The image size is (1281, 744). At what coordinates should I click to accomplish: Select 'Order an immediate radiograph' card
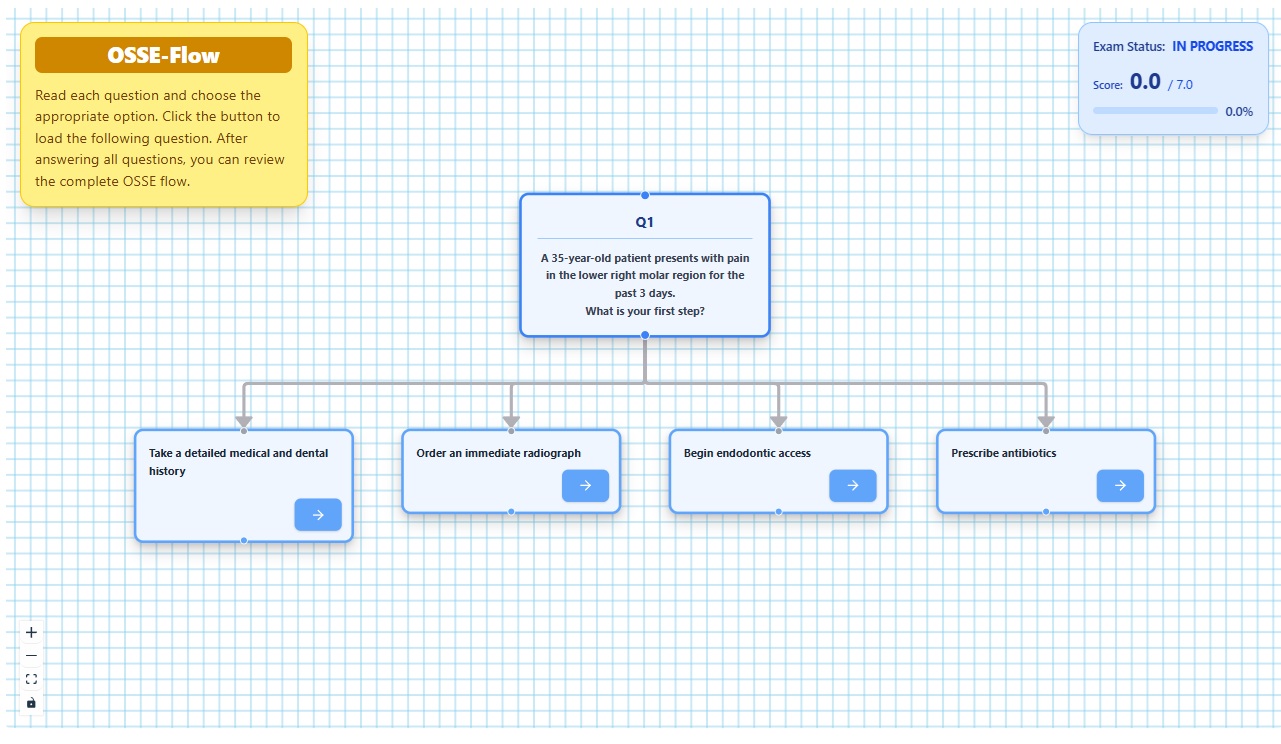[x=511, y=472]
